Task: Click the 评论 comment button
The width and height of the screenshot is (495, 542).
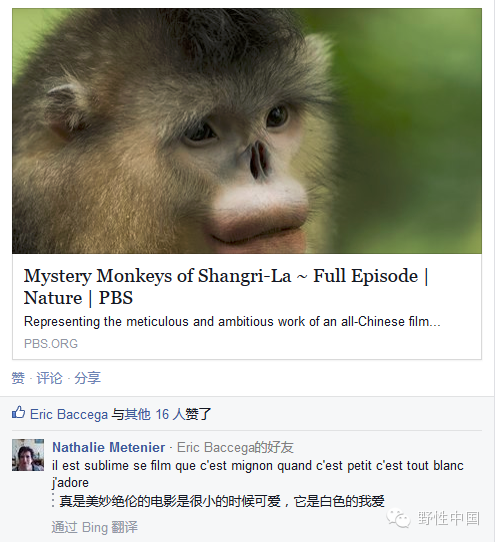Action: coord(49,378)
